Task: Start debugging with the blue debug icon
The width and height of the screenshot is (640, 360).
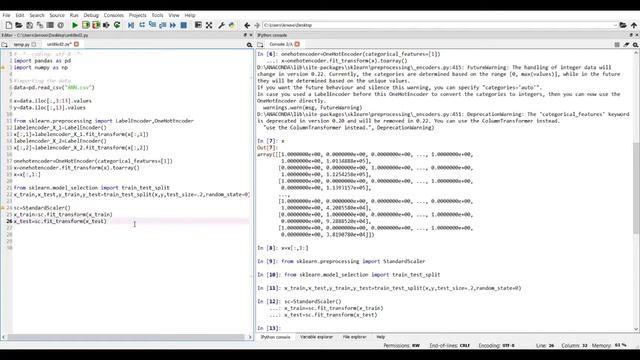Action: click(131, 25)
